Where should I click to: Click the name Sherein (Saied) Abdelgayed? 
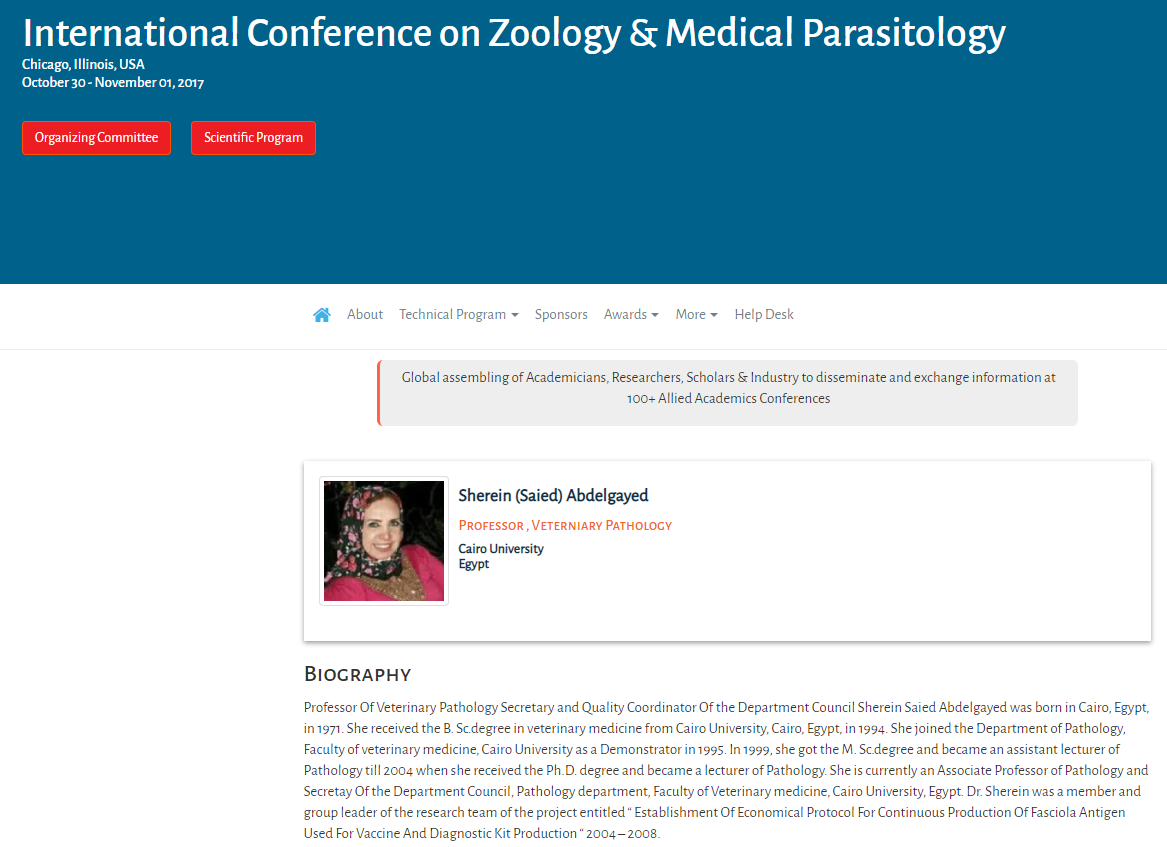pos(553,496)
